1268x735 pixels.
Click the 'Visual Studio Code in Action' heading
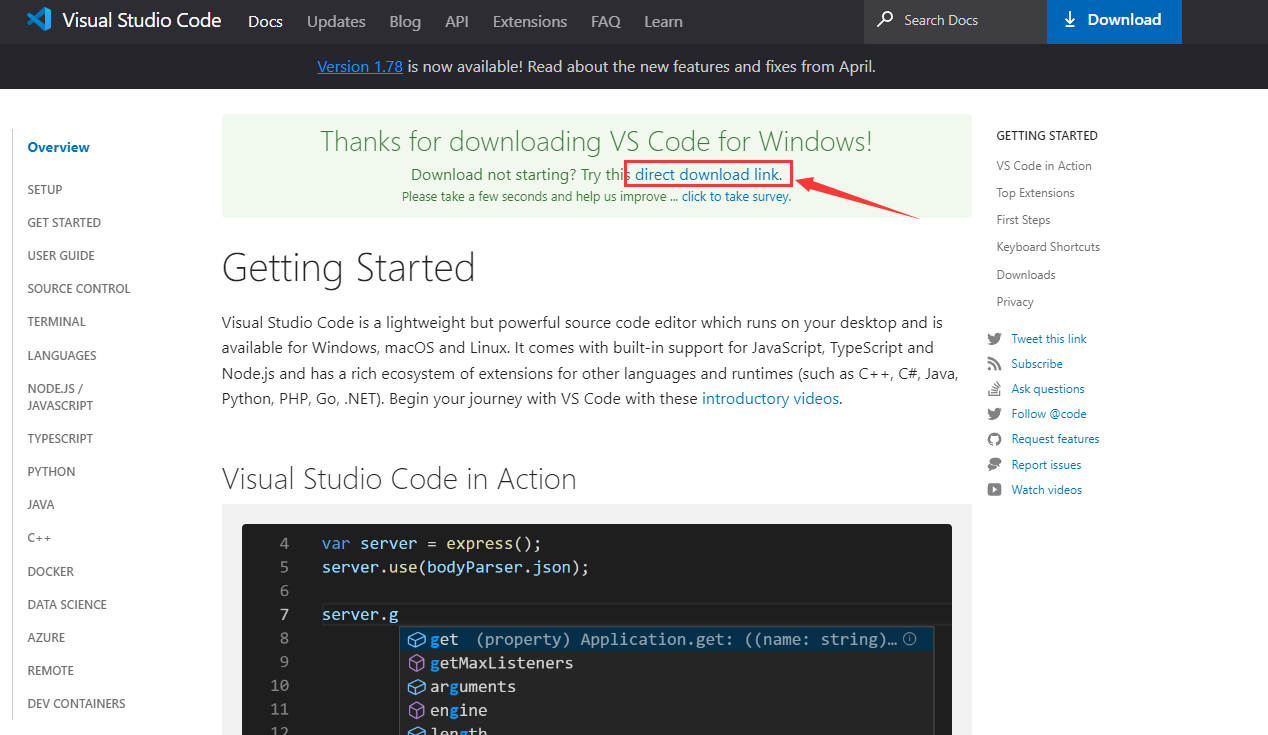point(399,479)
